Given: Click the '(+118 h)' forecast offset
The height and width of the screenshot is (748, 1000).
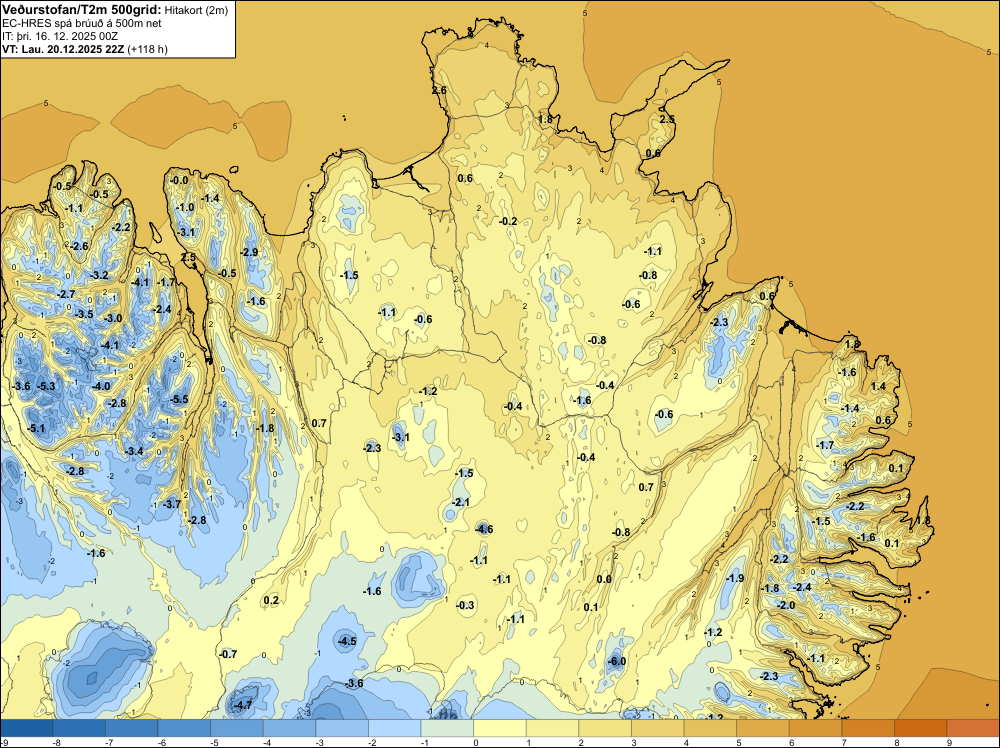Looking at the screenshot, I should tap(147, 49).
